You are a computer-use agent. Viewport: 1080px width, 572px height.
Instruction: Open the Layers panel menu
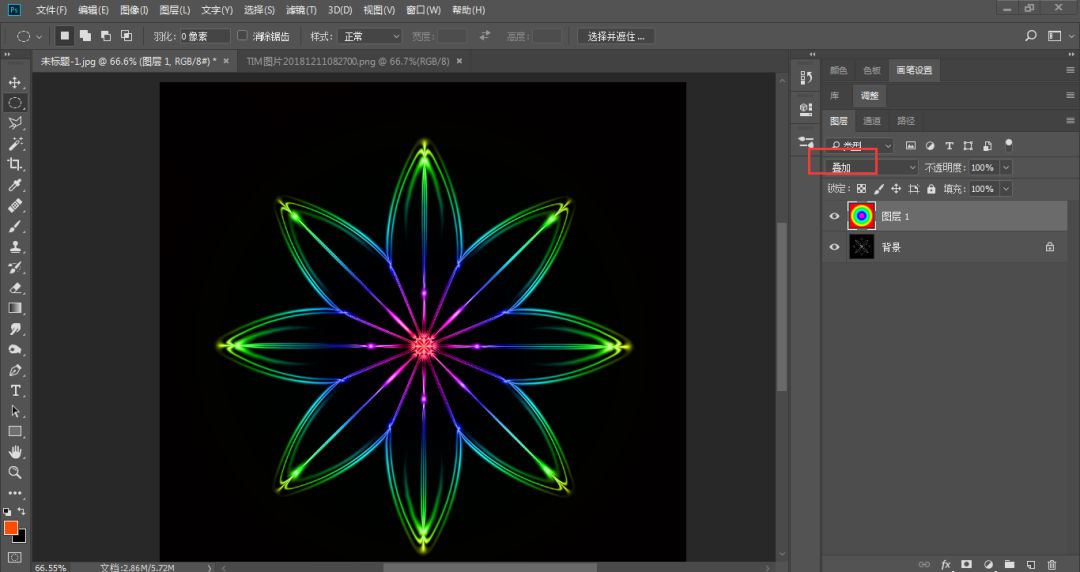click(x=1070, y=121)
